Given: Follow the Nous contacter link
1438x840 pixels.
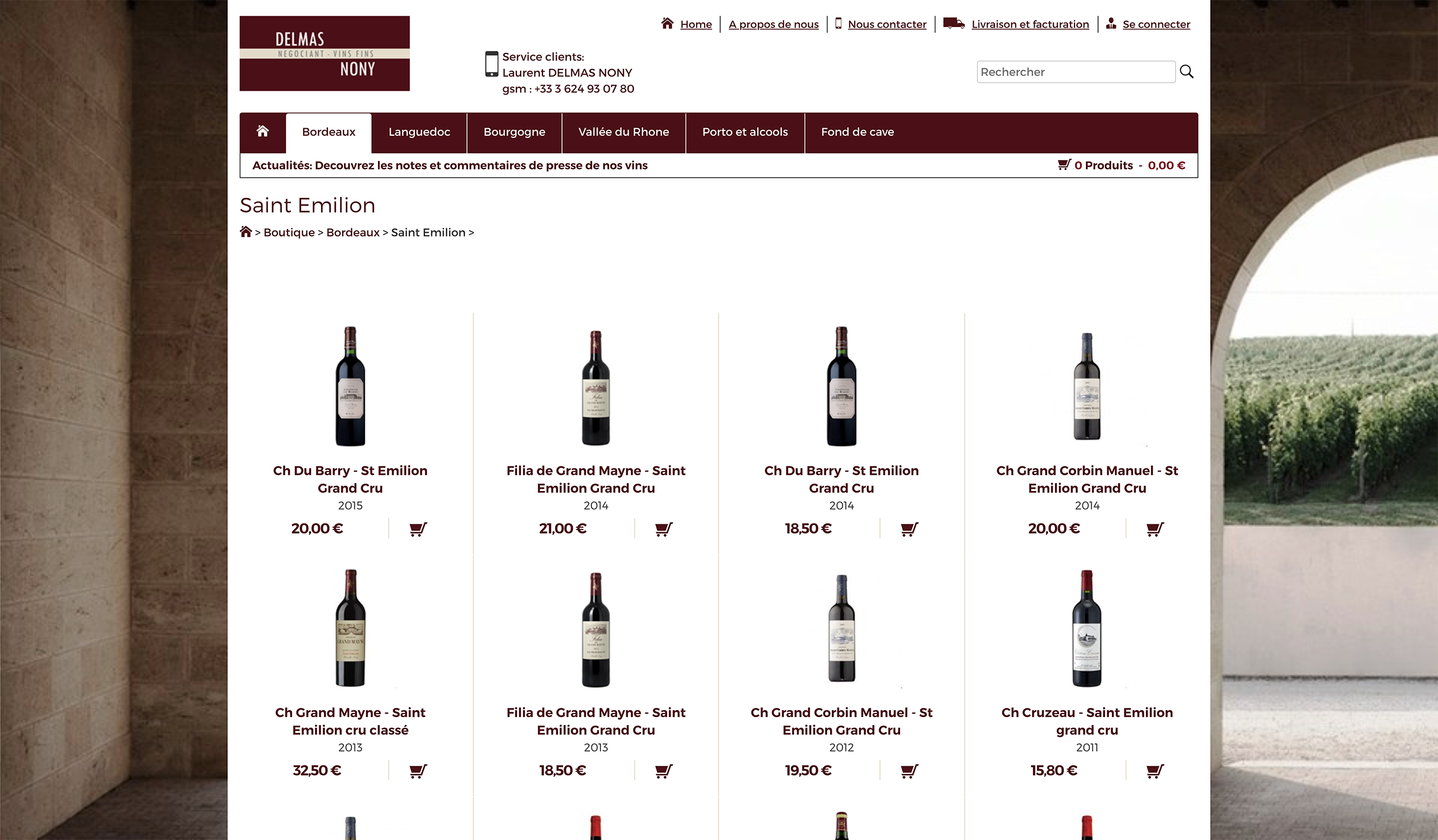Looking at the screenshot, I should pos(887,24).
